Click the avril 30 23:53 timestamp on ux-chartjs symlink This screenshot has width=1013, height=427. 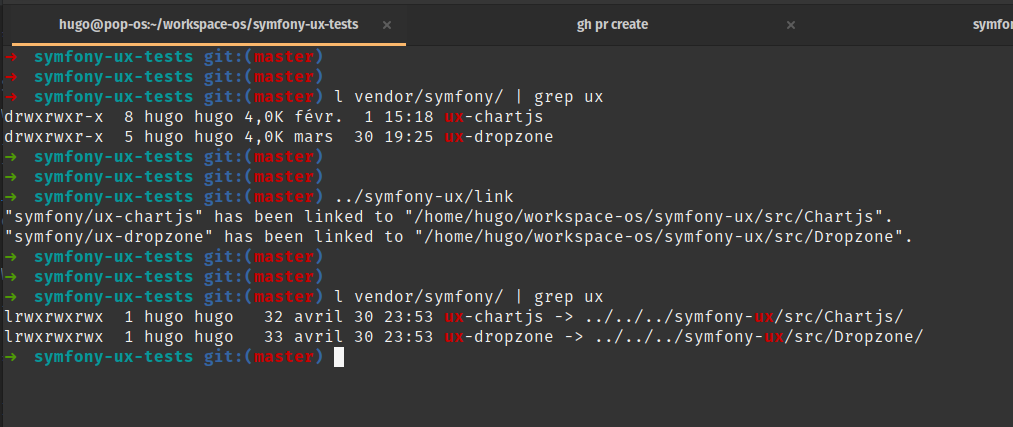pyautogui.click(x=364, y=317)
